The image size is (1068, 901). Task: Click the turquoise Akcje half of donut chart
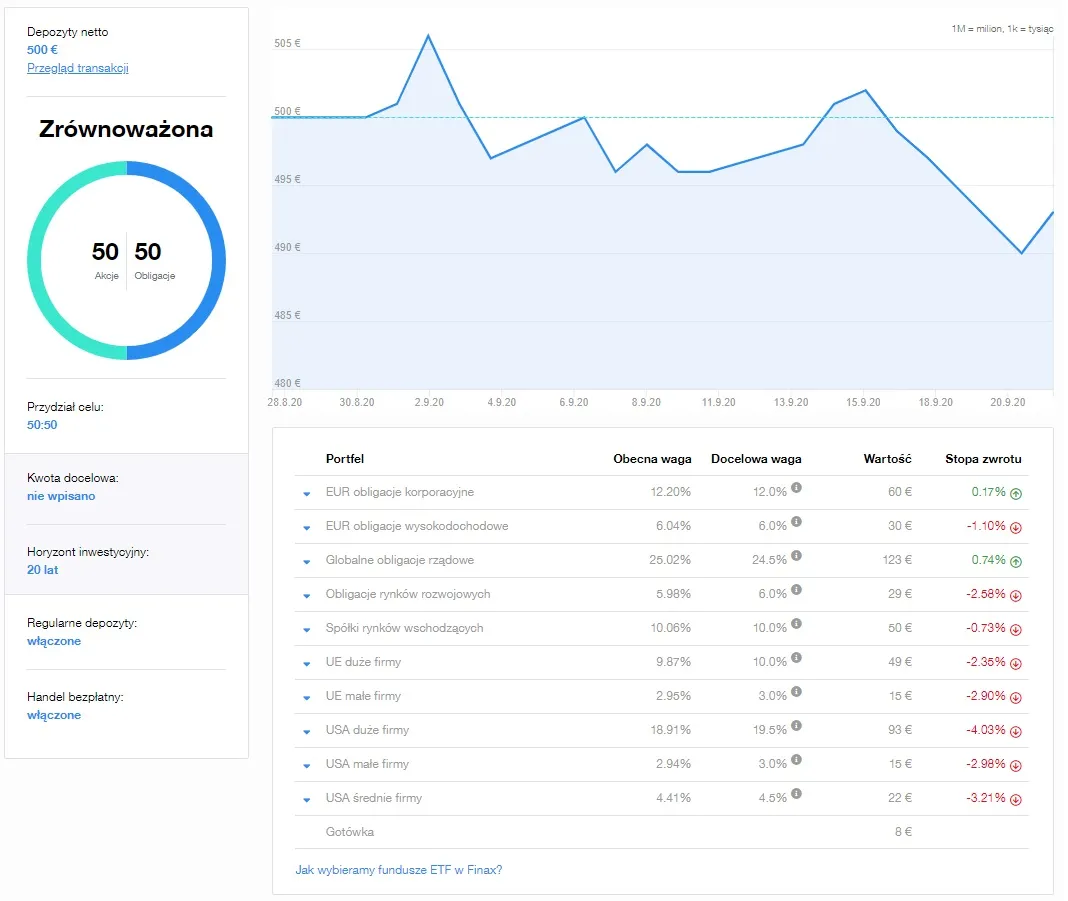click(35, 260)
